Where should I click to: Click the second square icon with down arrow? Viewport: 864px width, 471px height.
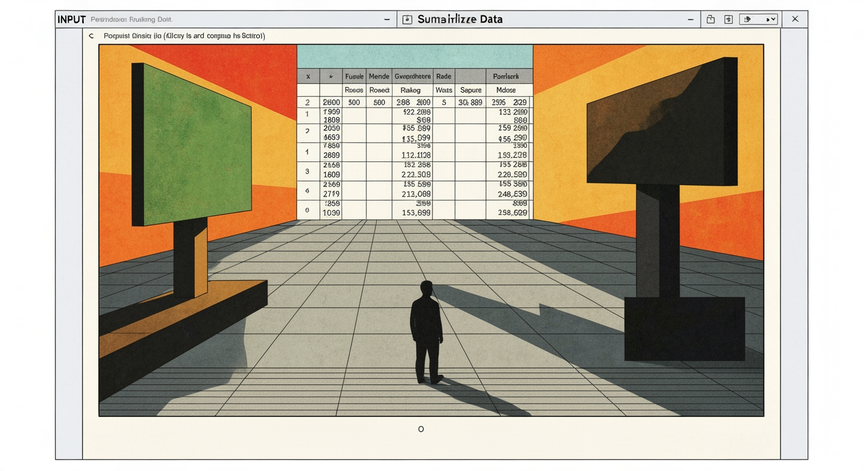(728, 19)
